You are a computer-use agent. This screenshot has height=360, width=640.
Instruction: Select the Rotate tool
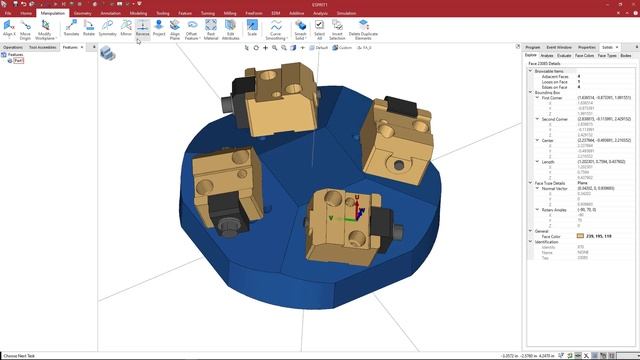[89, 29]
